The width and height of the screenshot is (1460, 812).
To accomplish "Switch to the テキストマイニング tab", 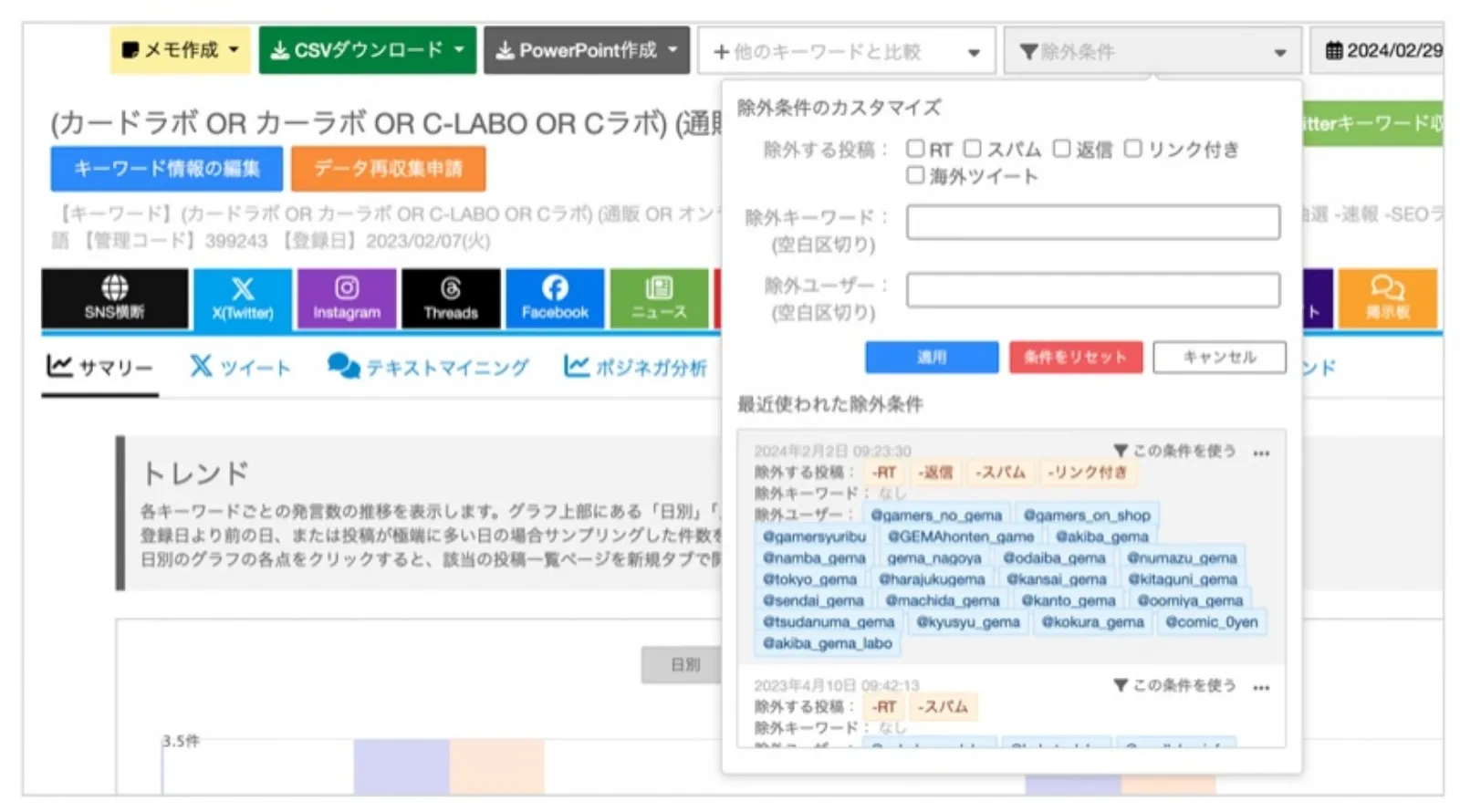I will tap(428, 368).
